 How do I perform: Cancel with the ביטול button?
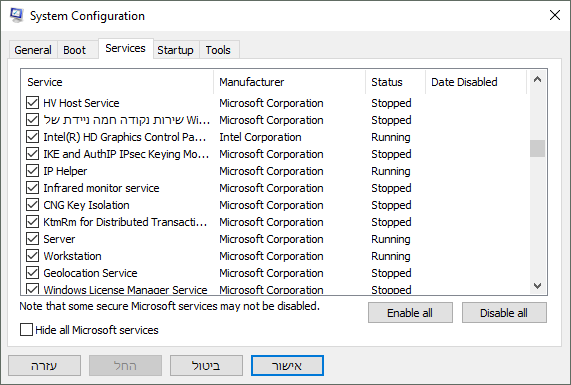pos(206,365)
